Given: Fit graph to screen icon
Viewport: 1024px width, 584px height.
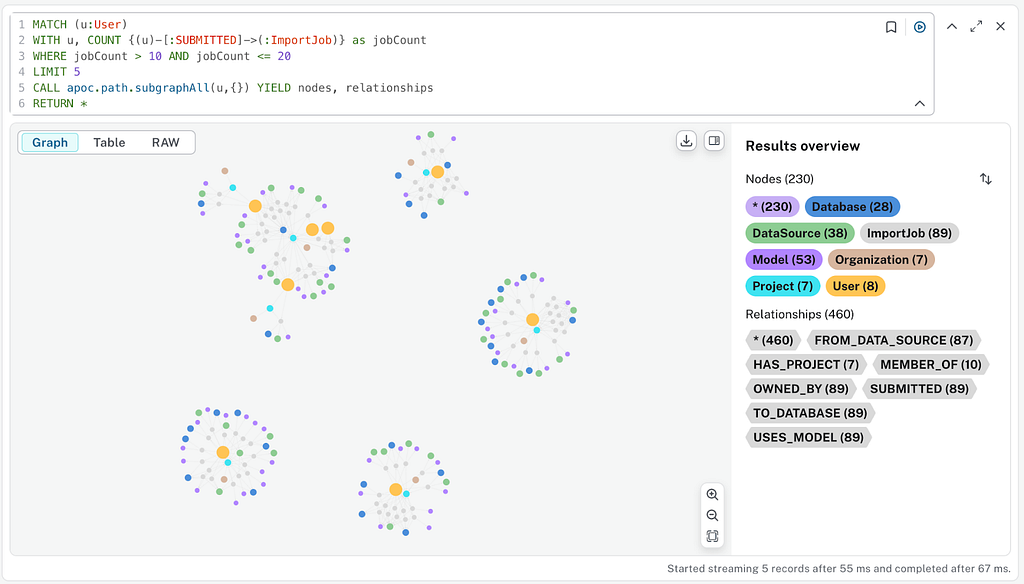Looking at the screenshot, I should (x=712, y=536).
